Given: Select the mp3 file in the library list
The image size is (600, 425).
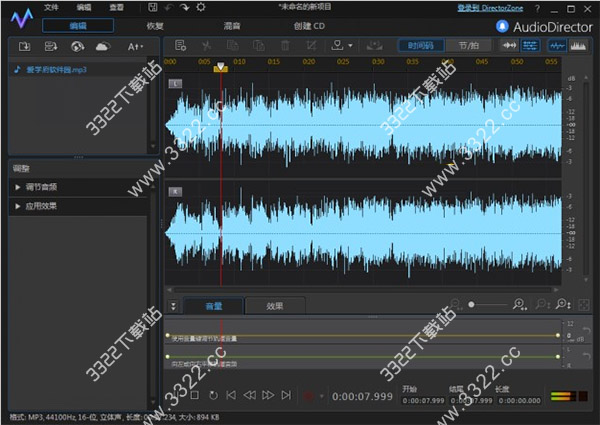Looking at the screenshot, I should [x=78, y=70].
